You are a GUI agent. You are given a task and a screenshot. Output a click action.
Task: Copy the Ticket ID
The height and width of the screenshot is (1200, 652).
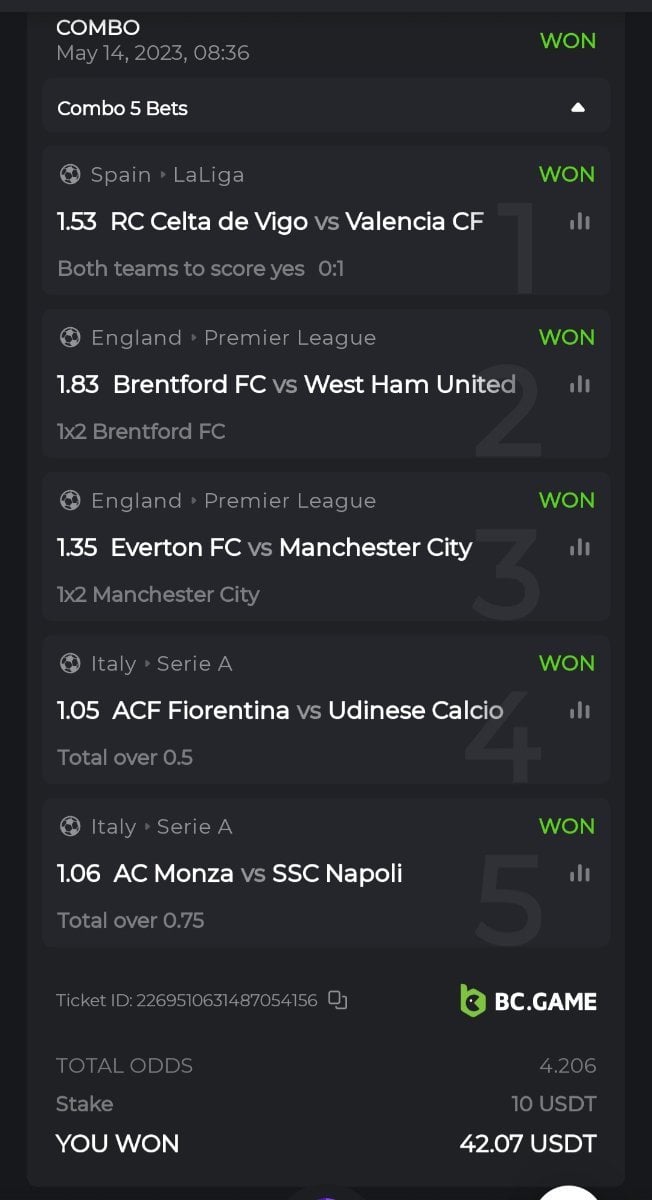pyautogui.click(x=338, y=1000)
